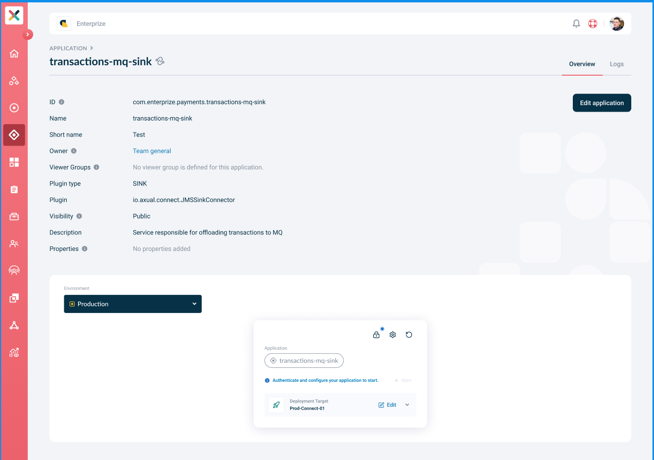Click the disabled Start button
Screen dimensions: 654x460
(403, 380)
